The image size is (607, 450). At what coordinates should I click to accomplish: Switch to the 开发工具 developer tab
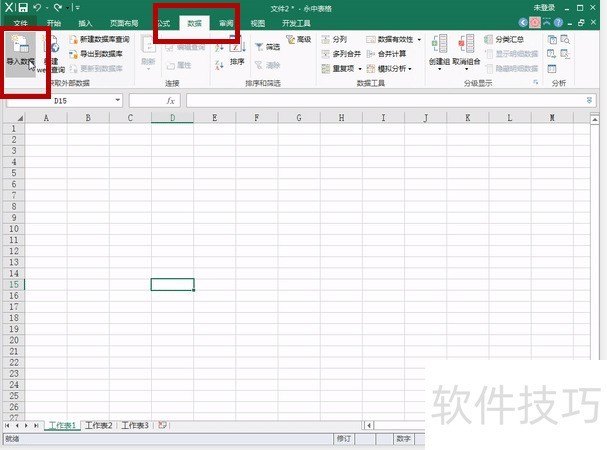click(296, 23)
